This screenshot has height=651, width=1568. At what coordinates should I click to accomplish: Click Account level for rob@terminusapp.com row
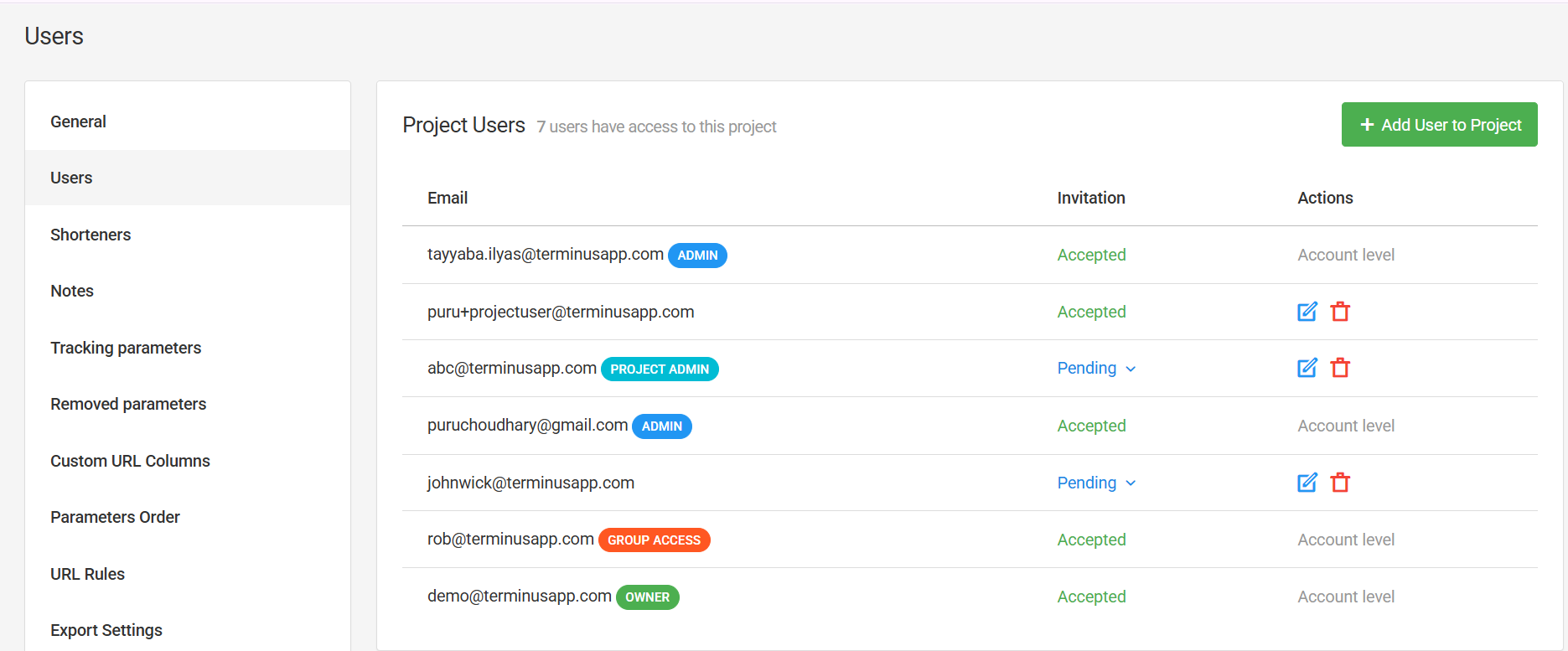pos(1346,540)
